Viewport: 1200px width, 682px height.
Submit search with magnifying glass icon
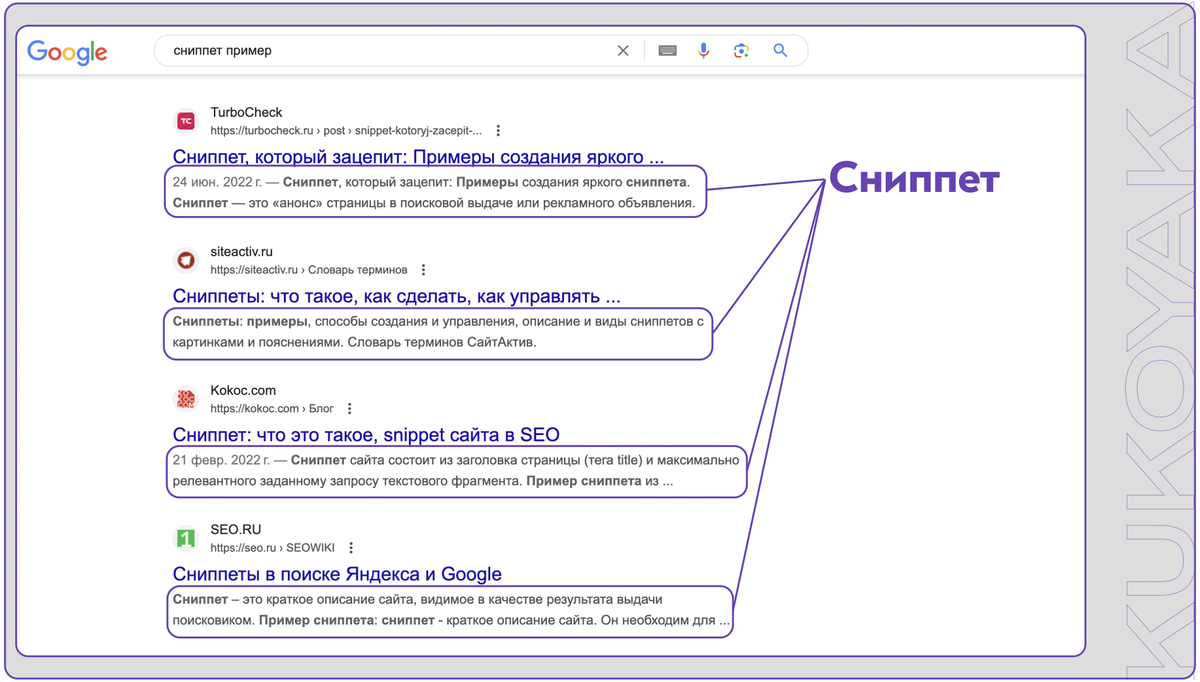[x=780, y=51]
